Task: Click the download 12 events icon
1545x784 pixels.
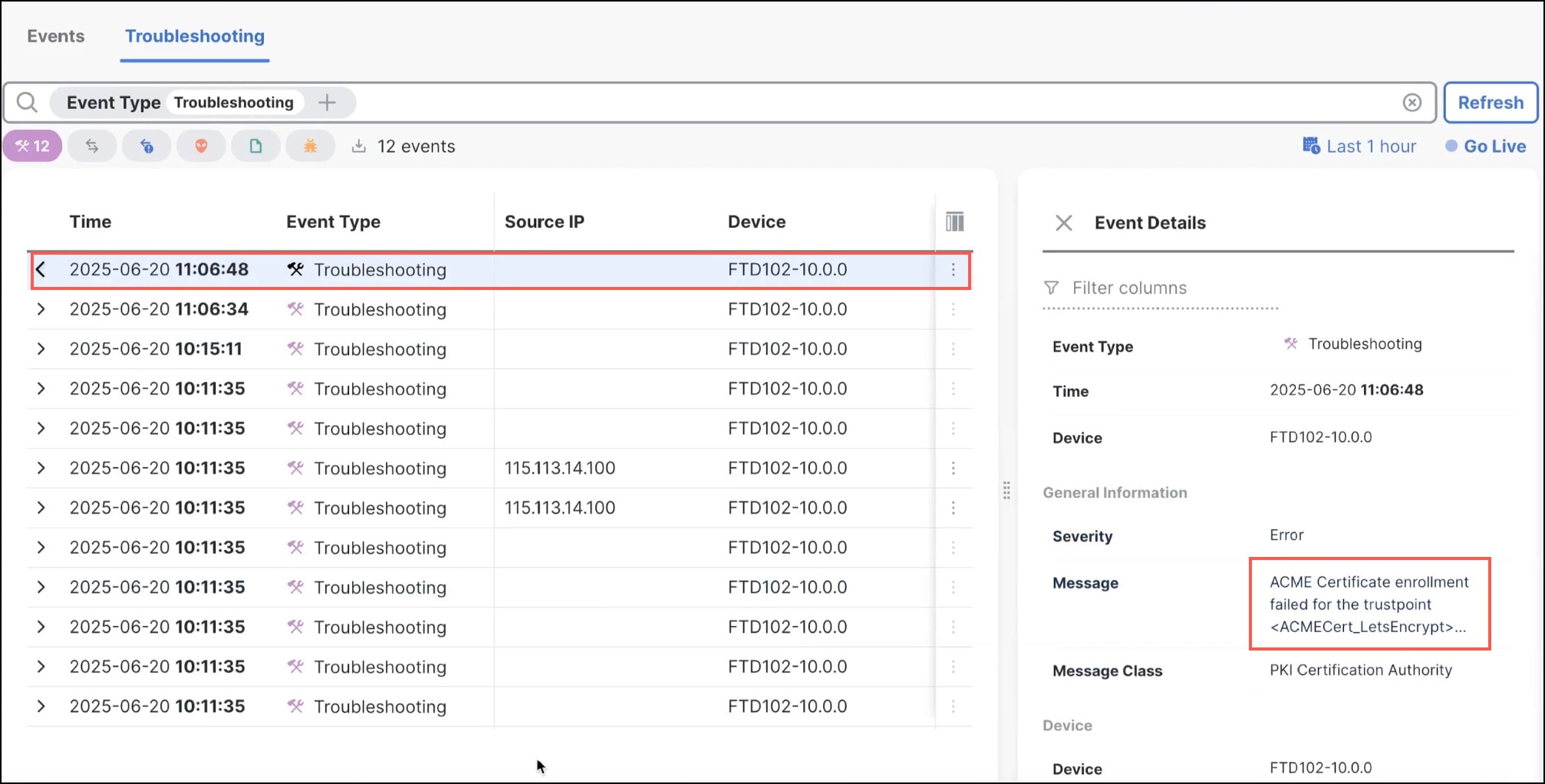Action: (x=358, y=146)
